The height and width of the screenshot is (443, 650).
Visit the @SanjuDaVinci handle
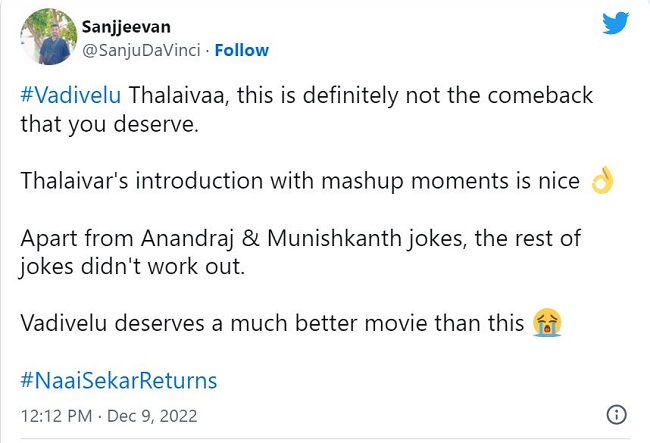coord(142,50)
